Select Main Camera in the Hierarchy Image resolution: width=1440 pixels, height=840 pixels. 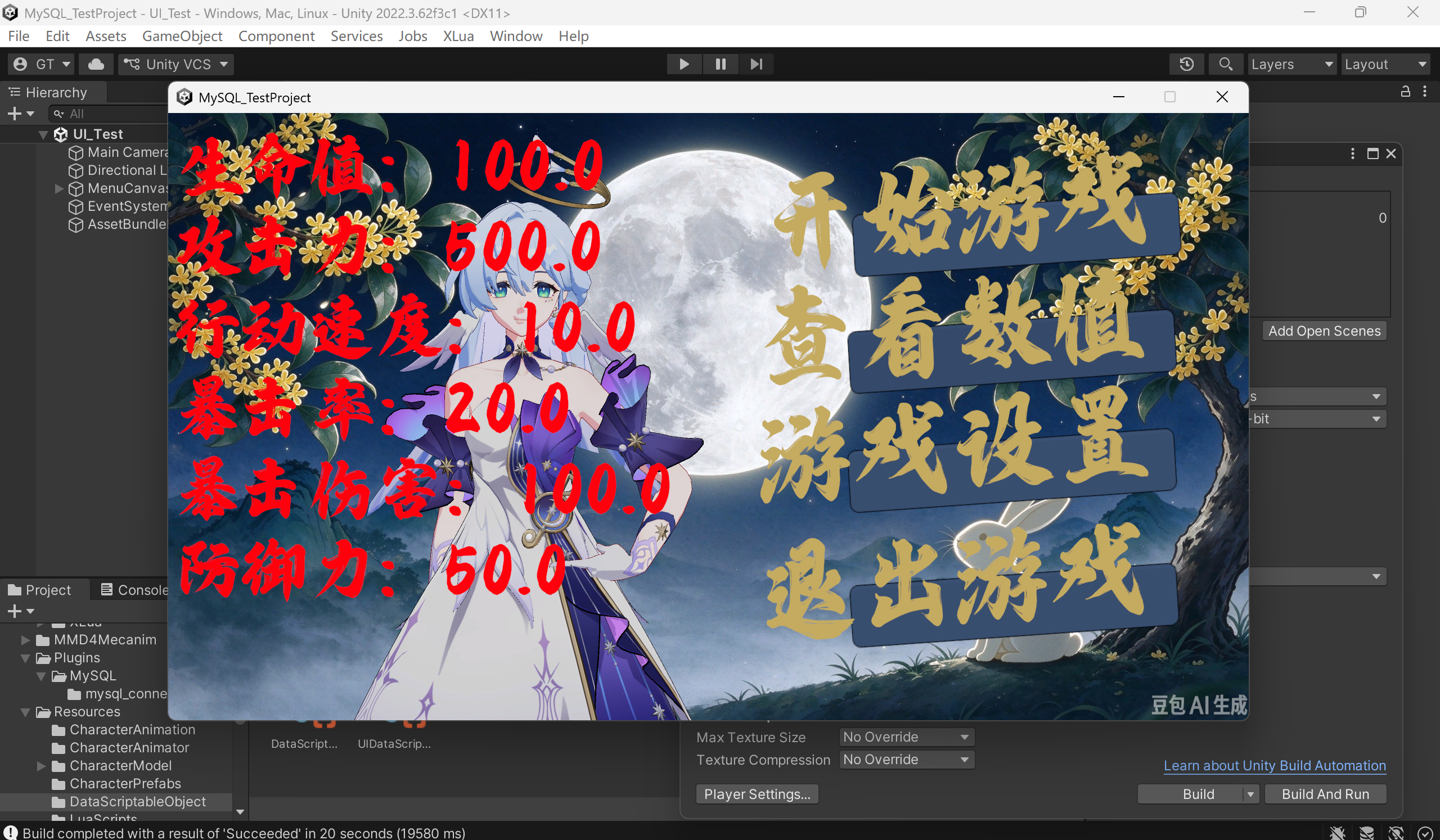tap(119, 152)
